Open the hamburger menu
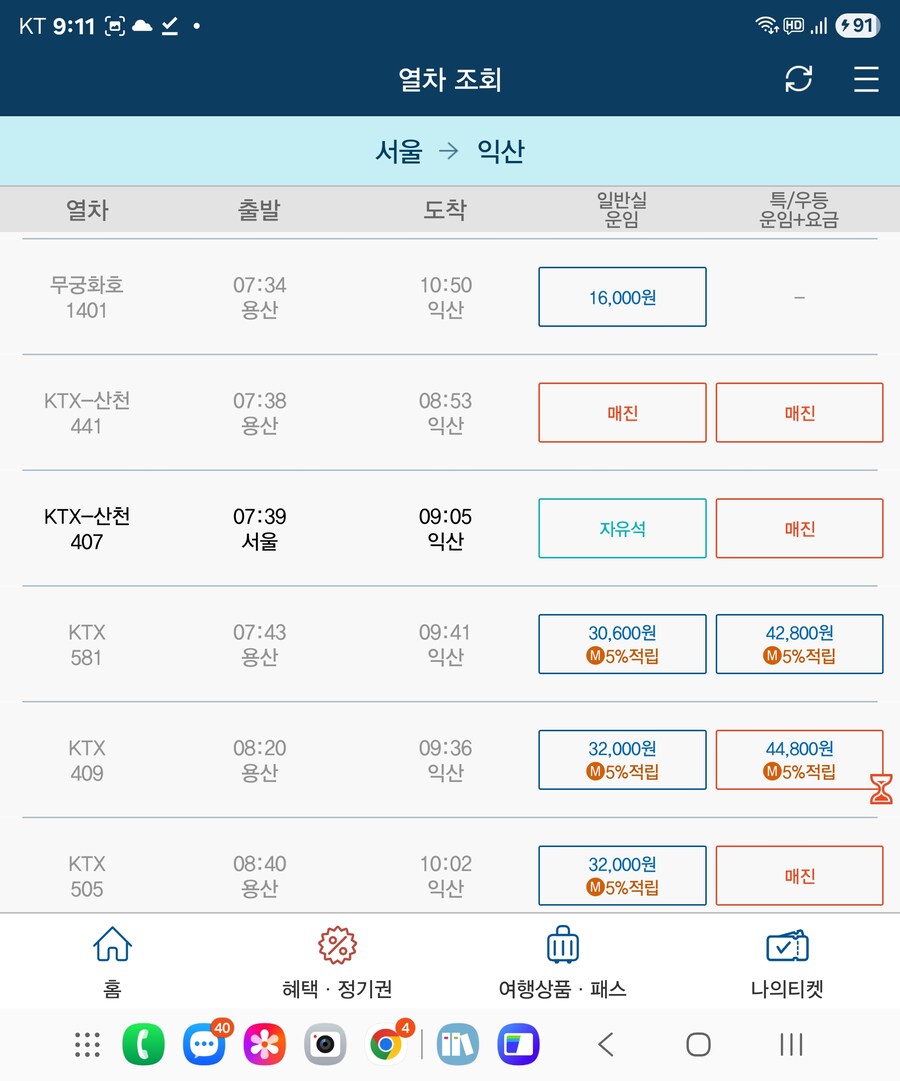This screenshot has width=900, height=1081. click(x=866, y=79)
